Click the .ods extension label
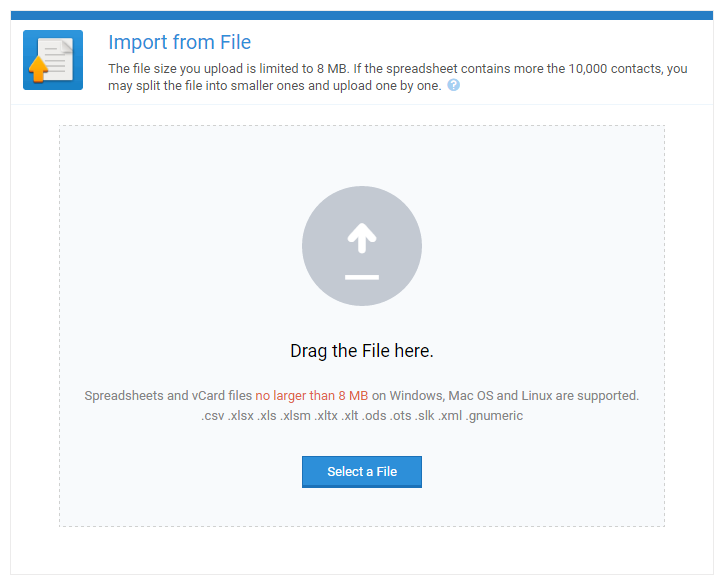Image resolution: width=724 pixels, height=585 pixels. point(374,416)
